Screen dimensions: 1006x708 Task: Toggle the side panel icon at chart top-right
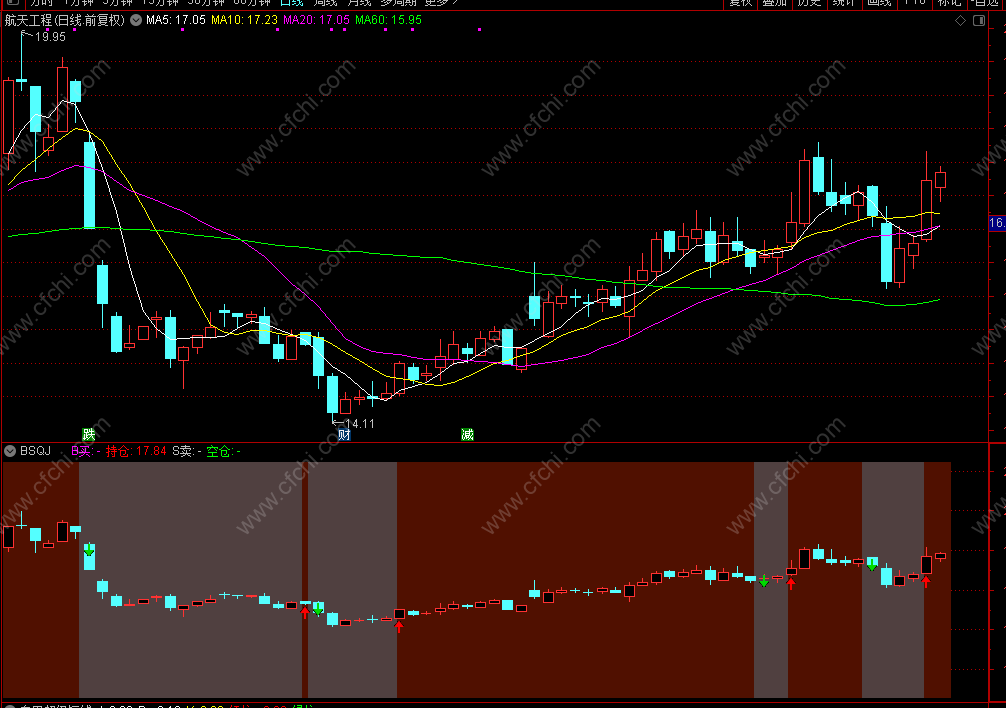979,21
